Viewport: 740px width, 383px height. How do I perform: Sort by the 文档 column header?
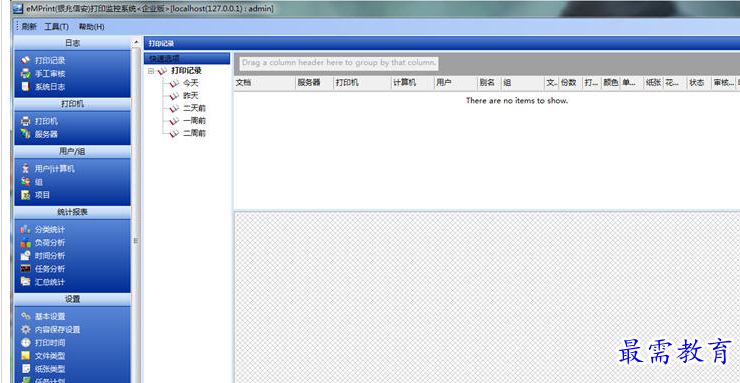[x=264, y=83]
